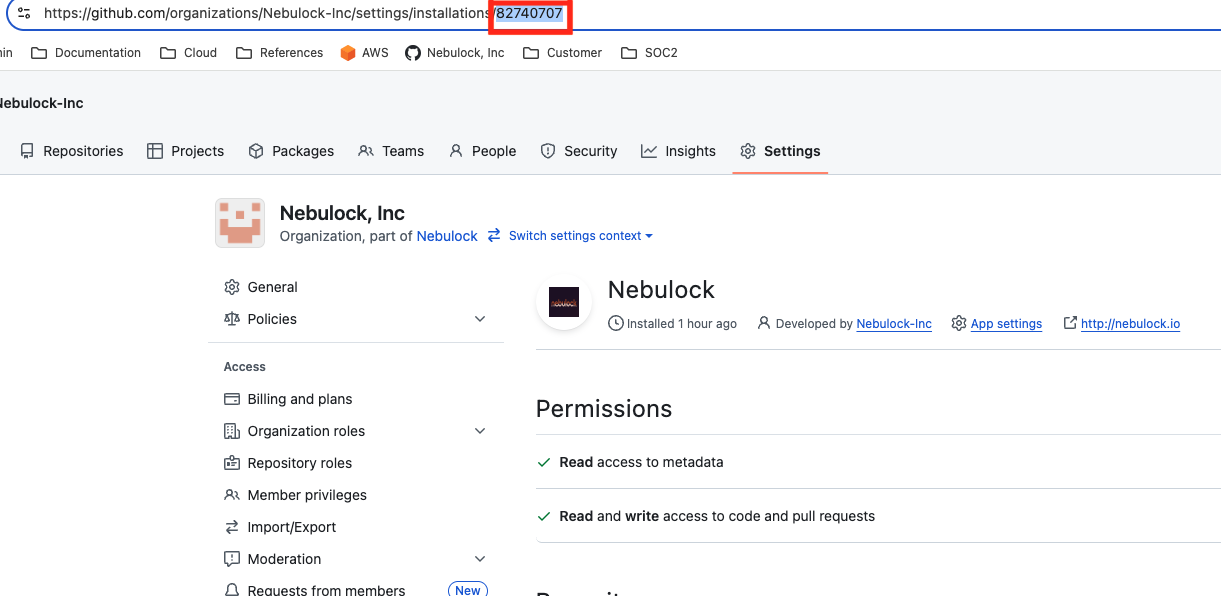Image resolution: width=1221 pixels, height=596 pixels.
Task: Open Organization roles in sidebar
Action: [x=295, y=431]
